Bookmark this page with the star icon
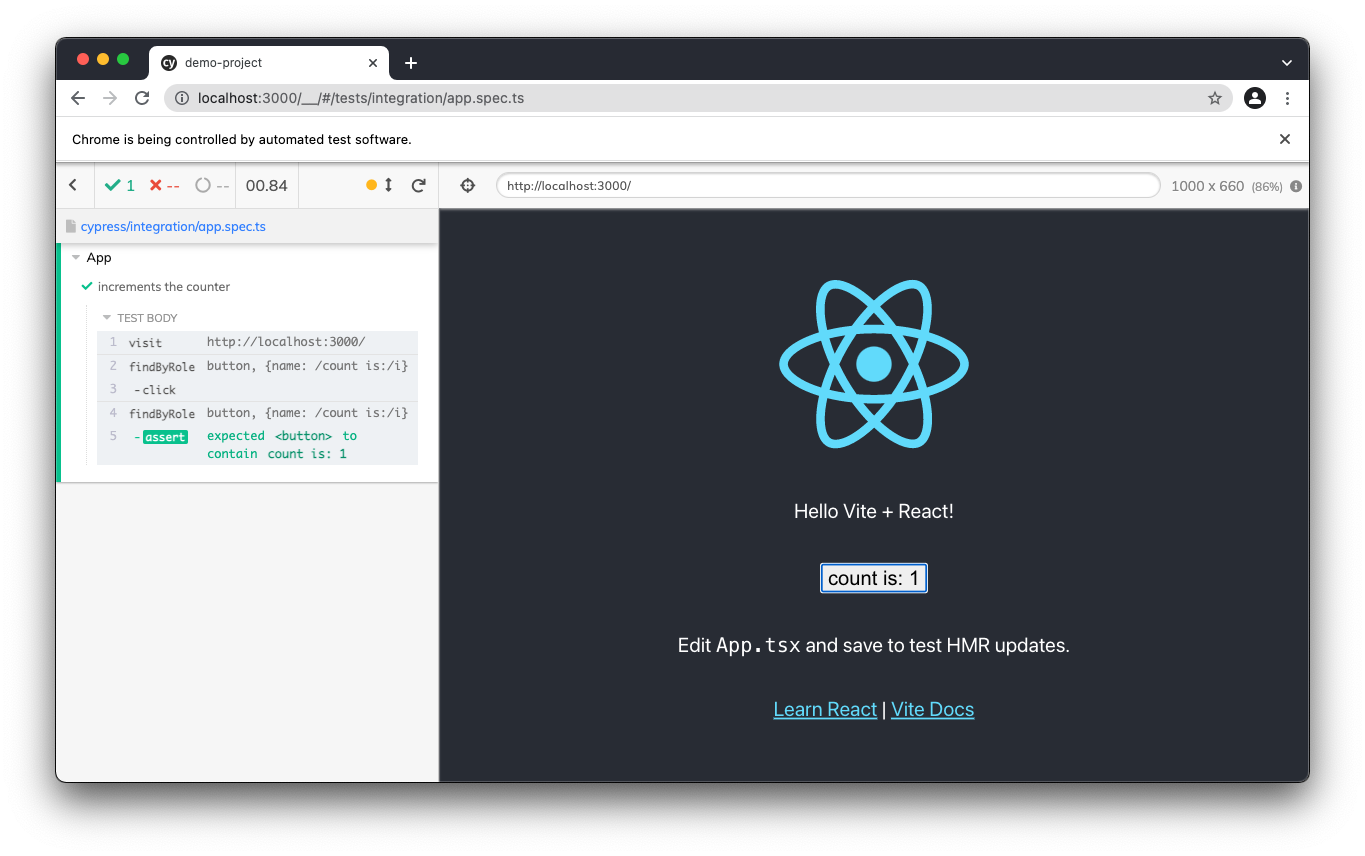 tap(1215, 98)
